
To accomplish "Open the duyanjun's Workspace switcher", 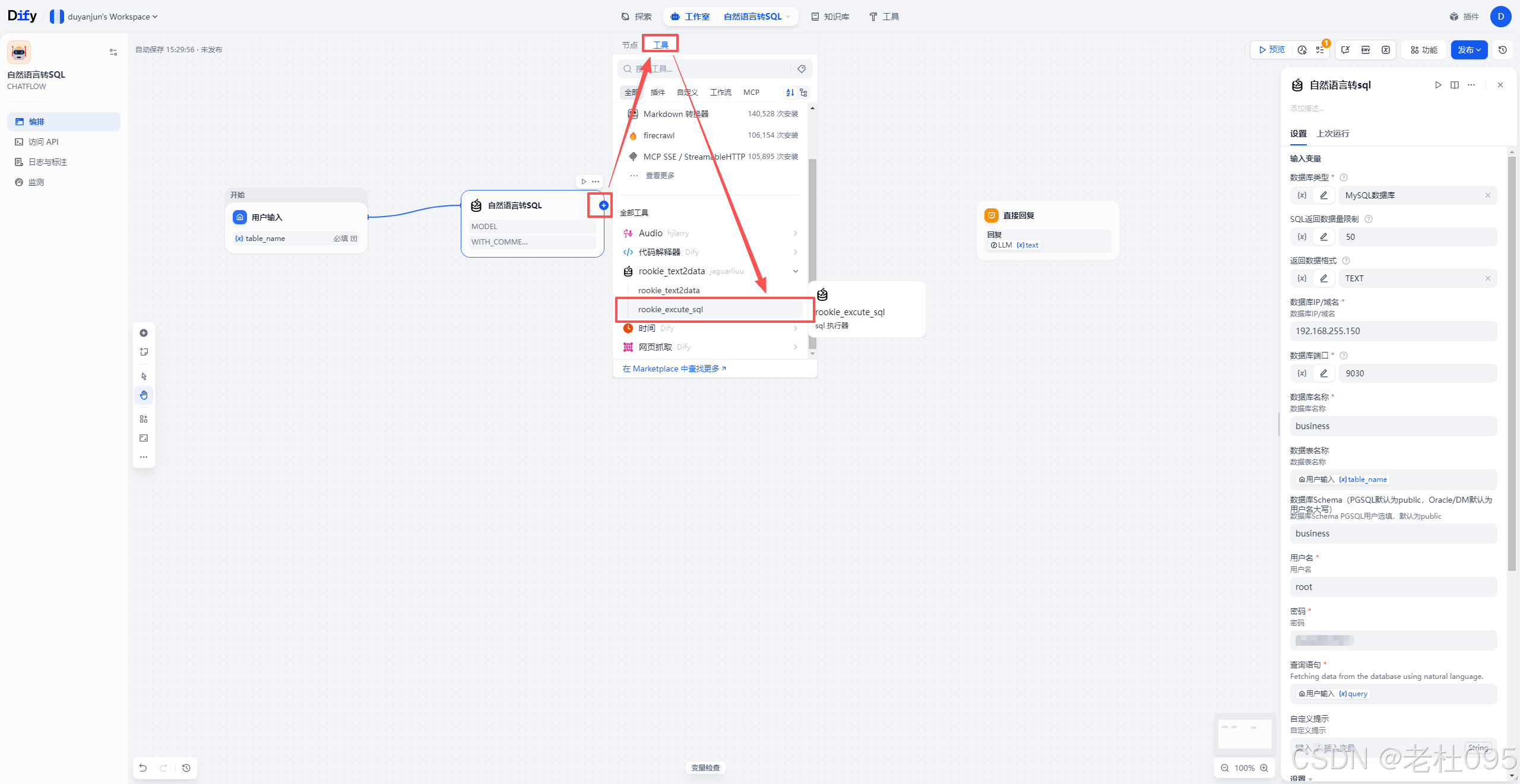I will pyautogui.click(x=104, y=17).
